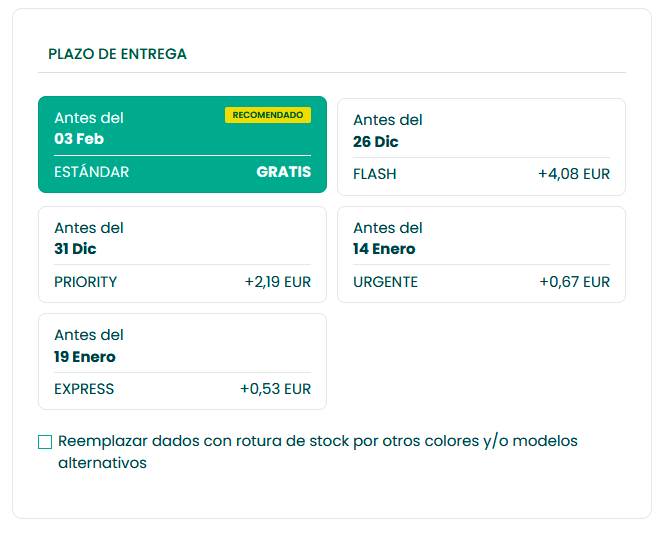
Task: Click the 03 Feb delivery date
Action: pyautogui.click(x=79, y=139)
